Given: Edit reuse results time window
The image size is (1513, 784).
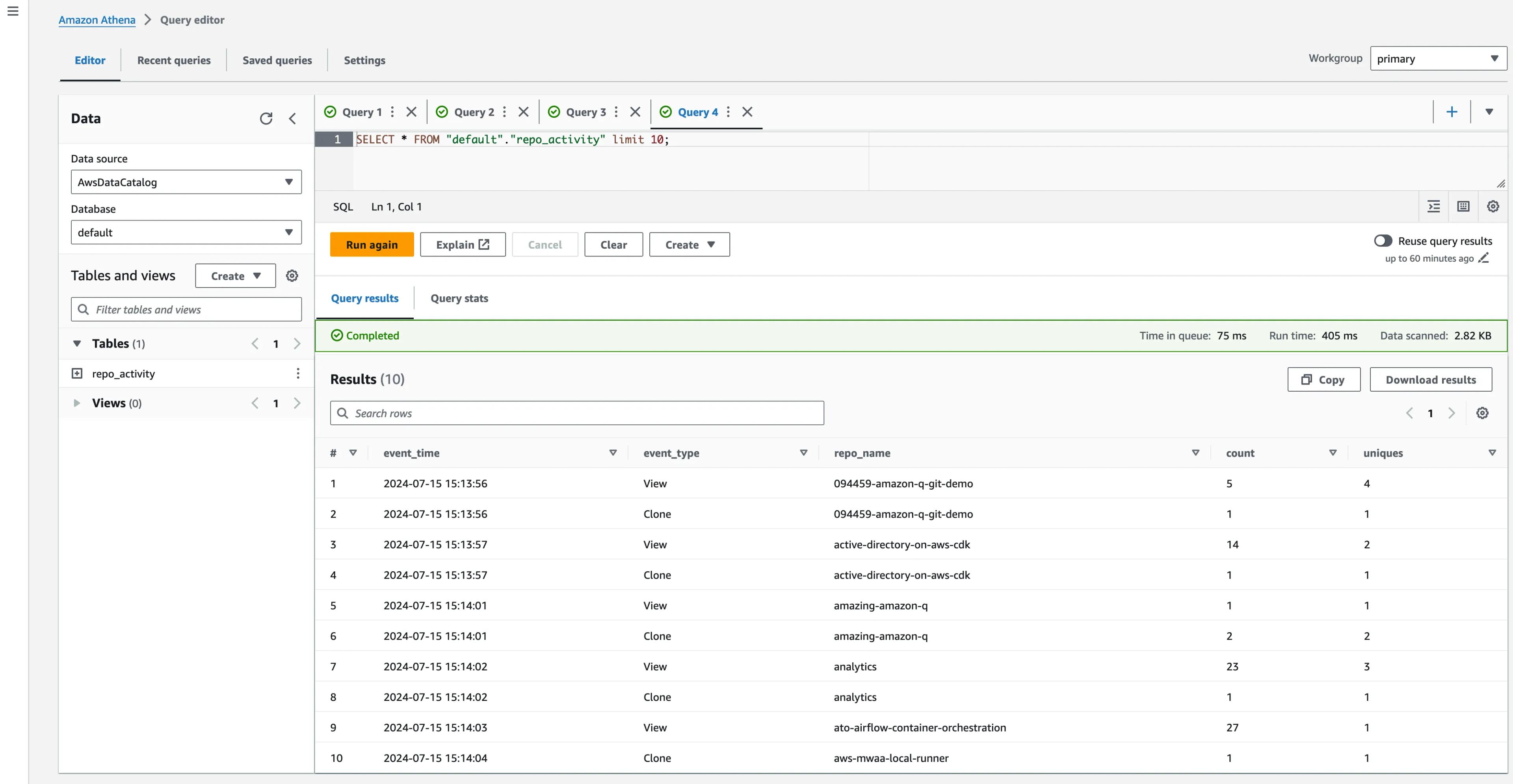Looking at the screenshot, I should 1483,258.
